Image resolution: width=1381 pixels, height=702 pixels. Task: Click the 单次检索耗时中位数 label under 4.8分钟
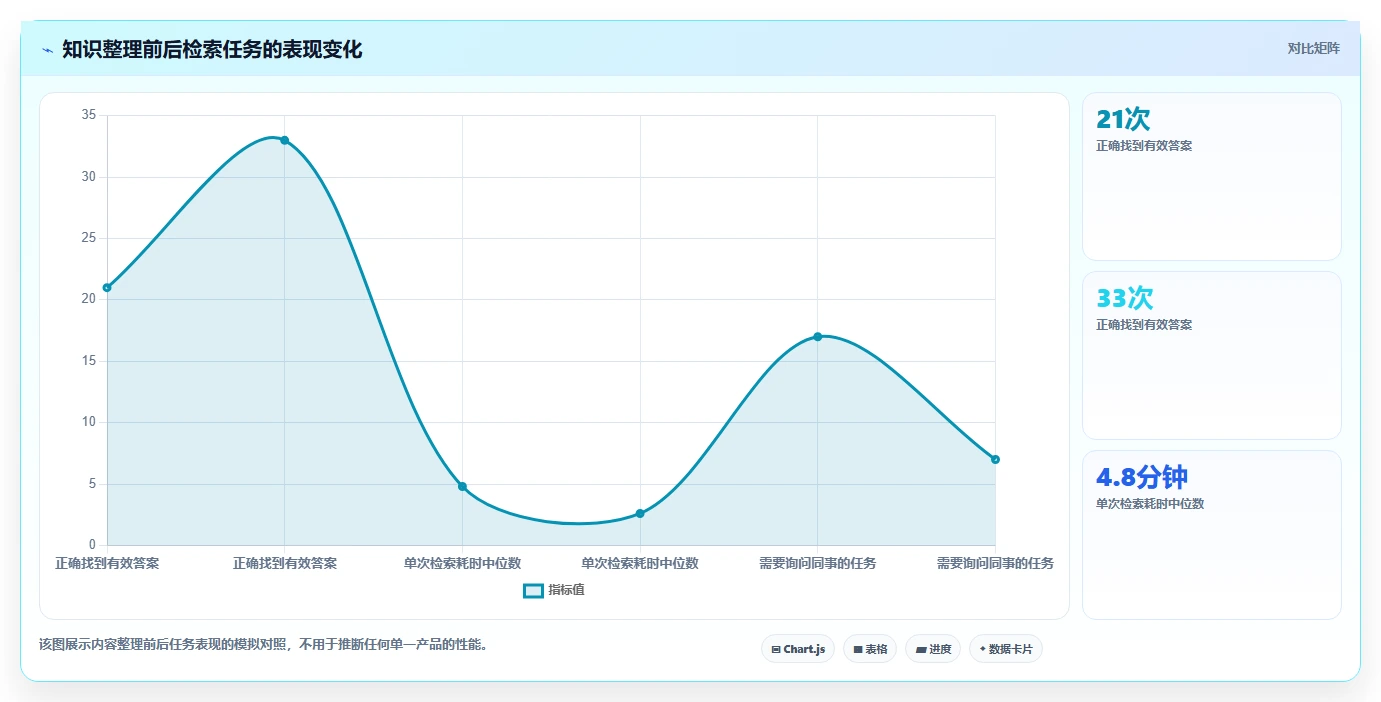(1150, 504)
